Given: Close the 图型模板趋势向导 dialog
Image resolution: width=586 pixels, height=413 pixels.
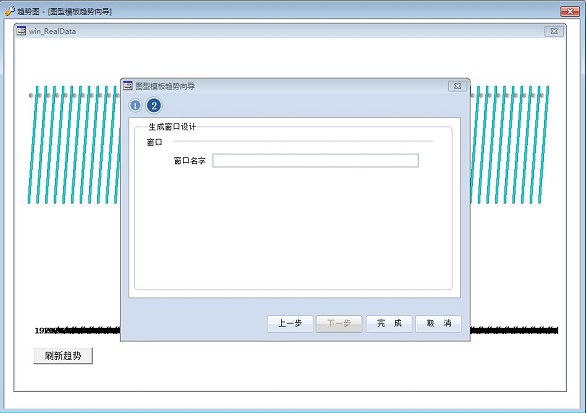Looking at the screenshot, I should (457, 86).
